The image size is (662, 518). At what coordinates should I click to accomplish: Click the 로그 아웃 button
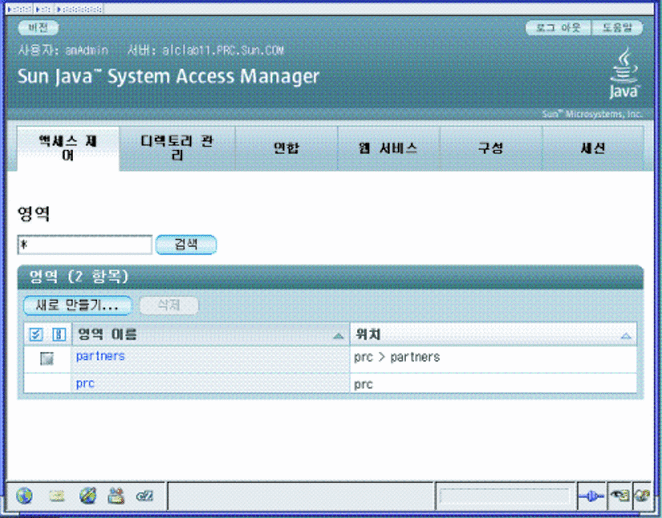558,28
